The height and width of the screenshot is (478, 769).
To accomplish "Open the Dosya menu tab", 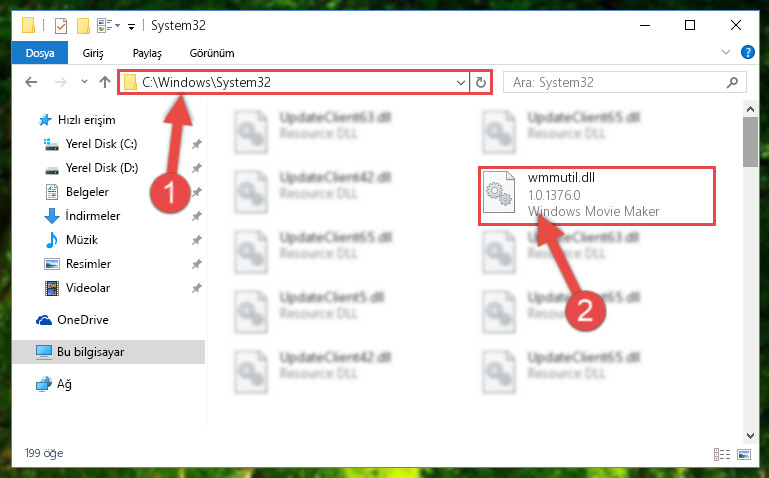I will click(x=40, y=52).
